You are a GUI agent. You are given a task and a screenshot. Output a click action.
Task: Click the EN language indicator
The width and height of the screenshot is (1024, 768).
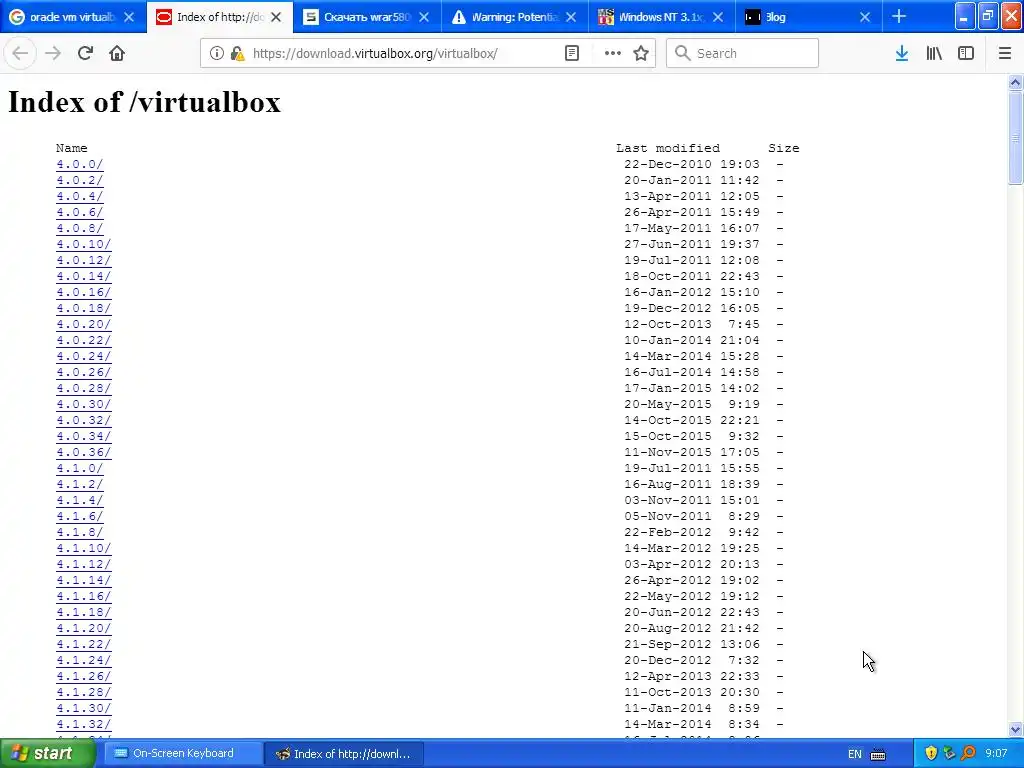pos(854,754)
